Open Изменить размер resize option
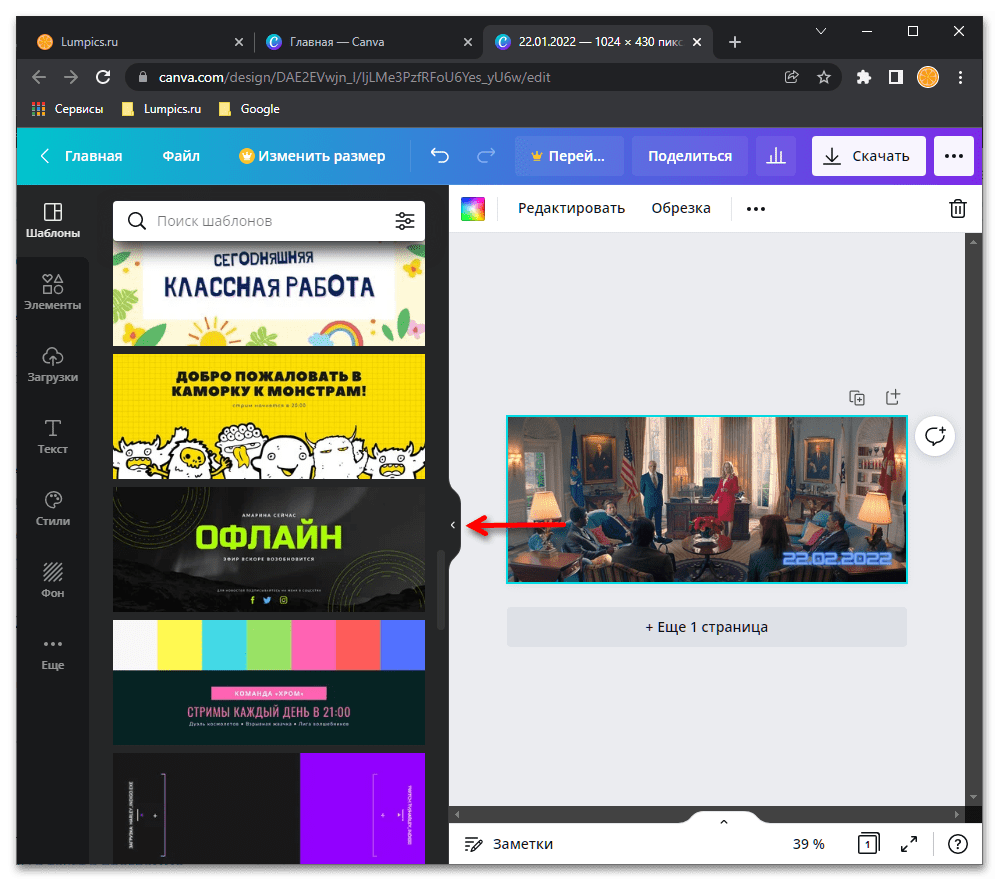Screen dimensions: 999x881 click(312, 156)
